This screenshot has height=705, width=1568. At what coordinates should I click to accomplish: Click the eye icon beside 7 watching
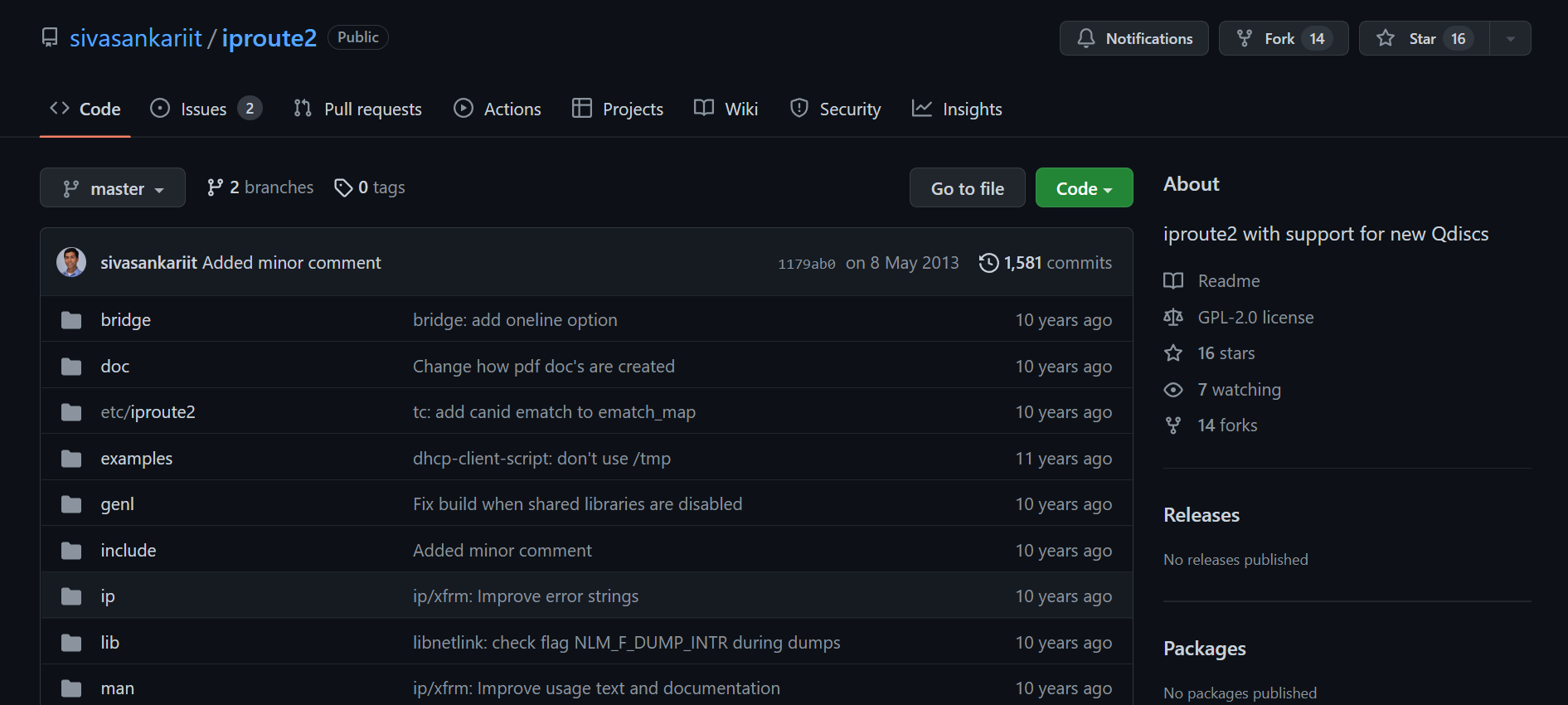coord(1173,390)
